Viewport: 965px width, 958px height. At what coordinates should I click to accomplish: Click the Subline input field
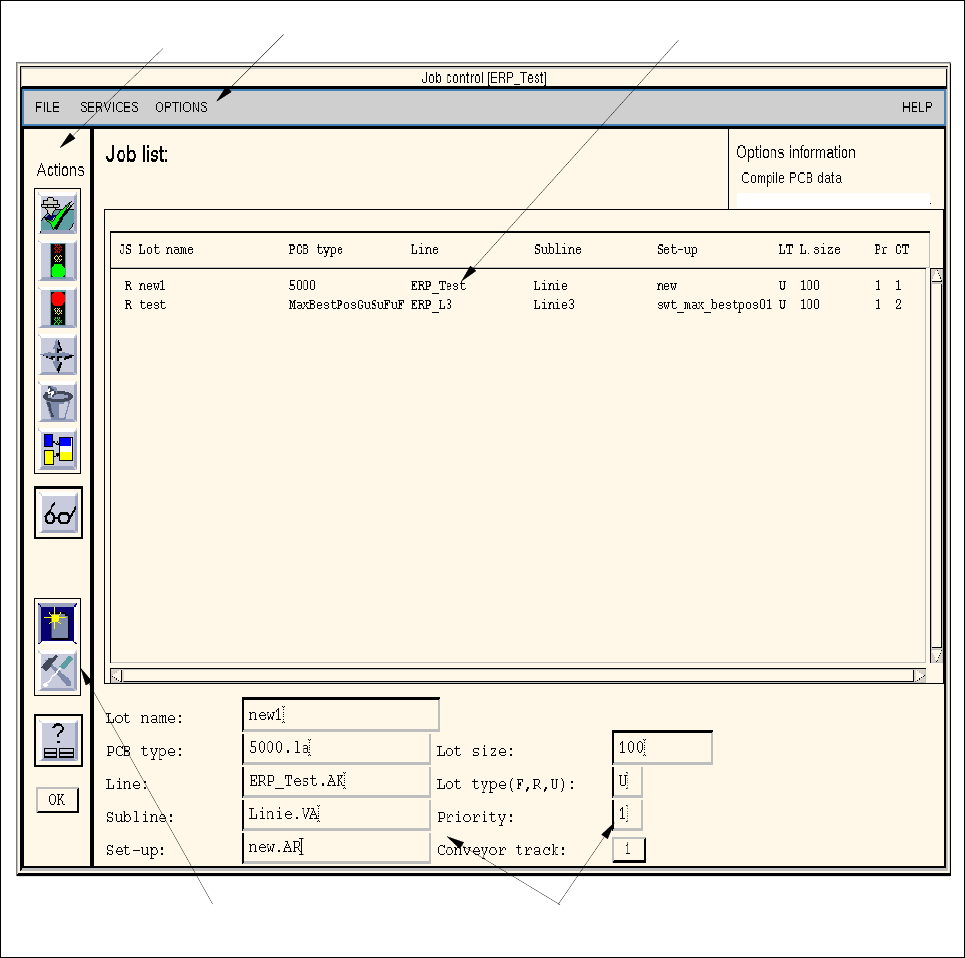(336, 814)
